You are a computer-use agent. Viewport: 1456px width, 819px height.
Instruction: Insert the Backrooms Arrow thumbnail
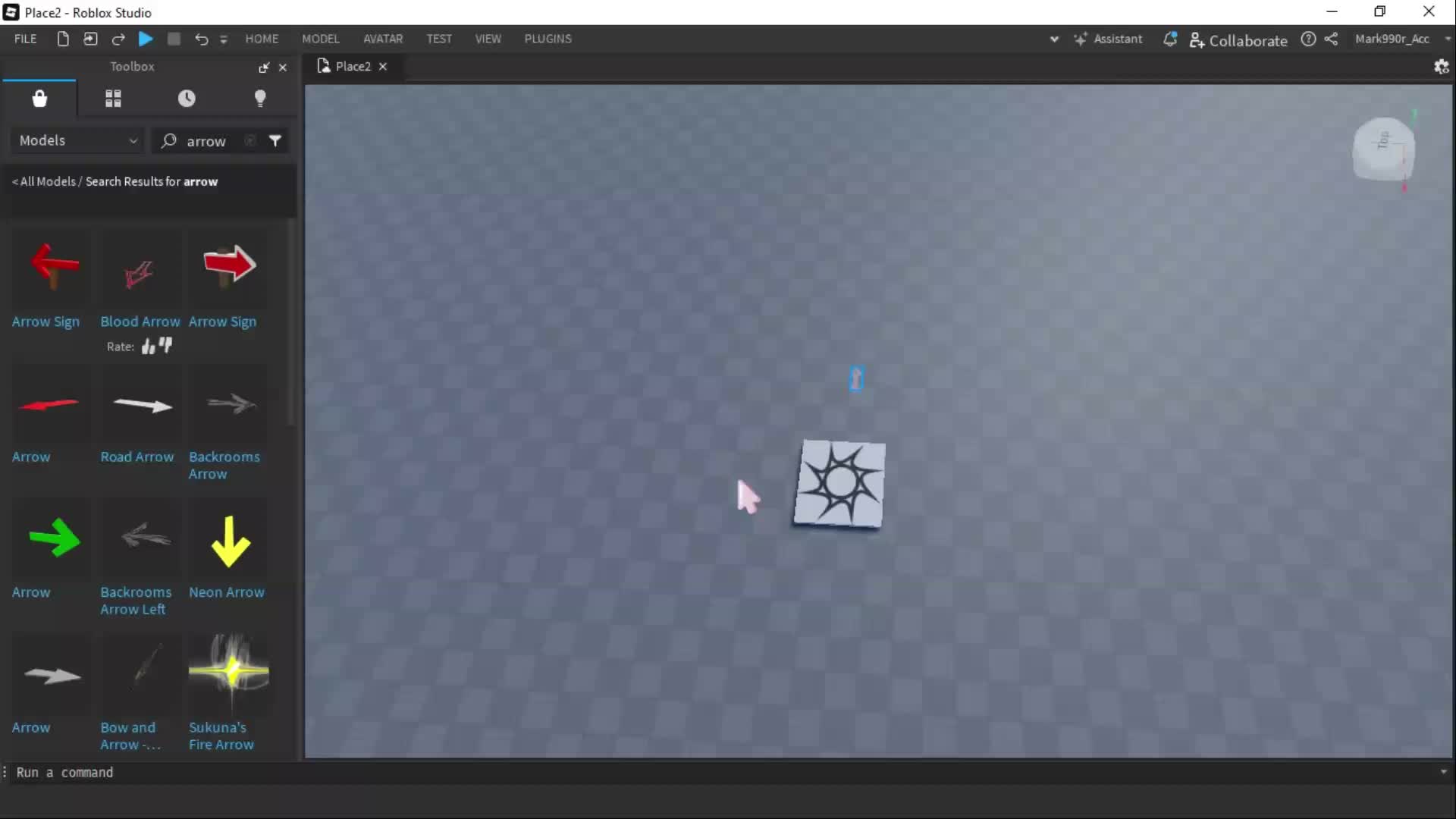[228, 404]
